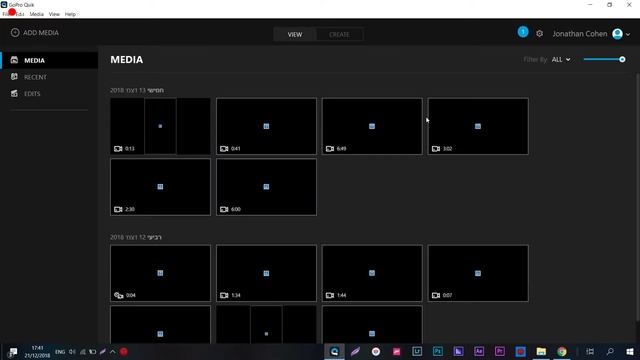The width and height of the screenshot is (640, 360).
Task: Click the Recent sidebar icon
Action: tap(14, 77)
